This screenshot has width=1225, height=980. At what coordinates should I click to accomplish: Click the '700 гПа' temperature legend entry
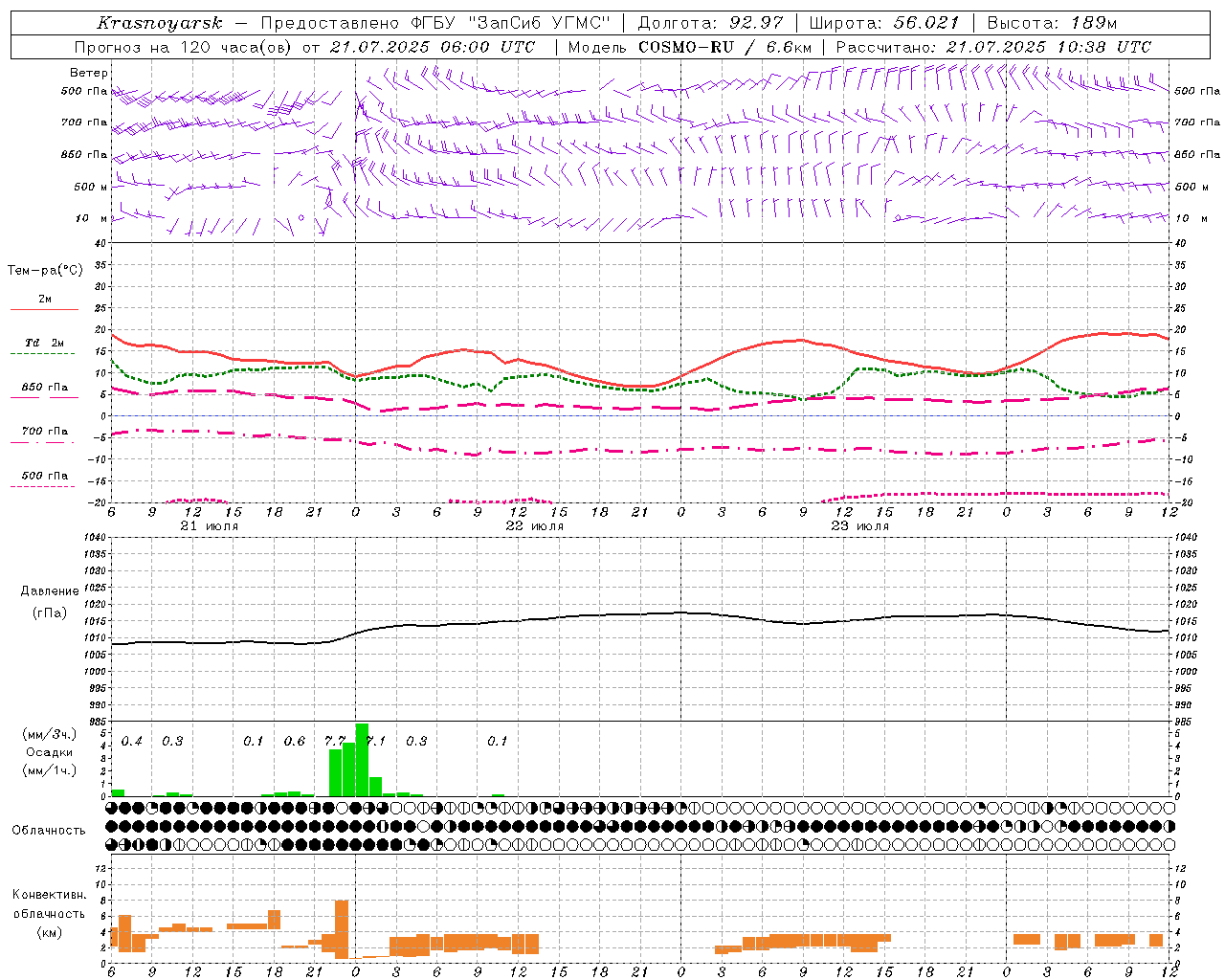click(x=45, y=432)
